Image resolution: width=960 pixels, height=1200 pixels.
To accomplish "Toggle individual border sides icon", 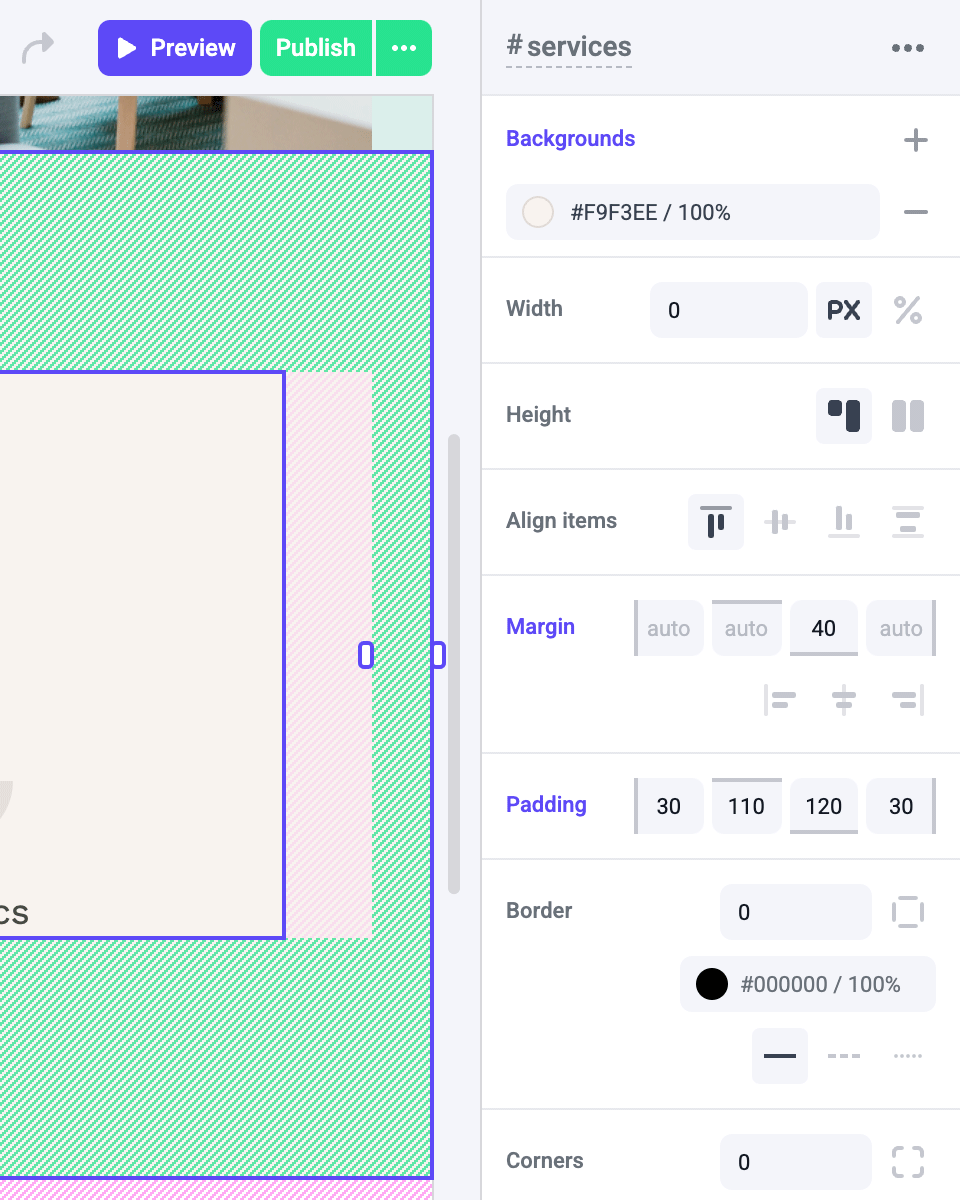I will (907, 912).
